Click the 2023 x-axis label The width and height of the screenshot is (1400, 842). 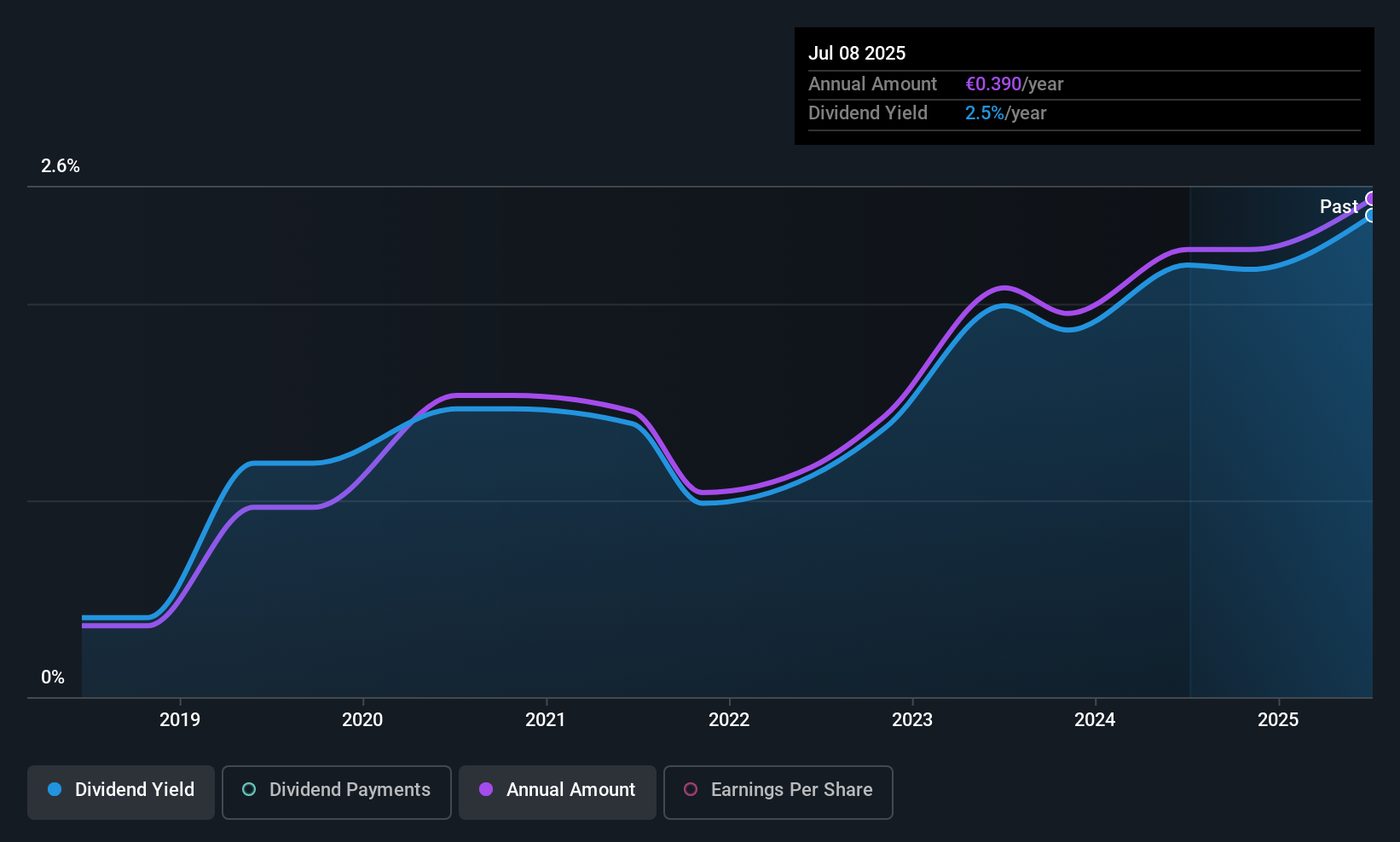tap(912, 719)
